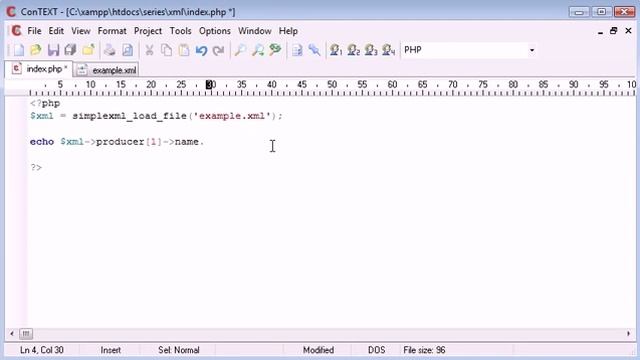Print the document via the printer icon

point(109,50)
